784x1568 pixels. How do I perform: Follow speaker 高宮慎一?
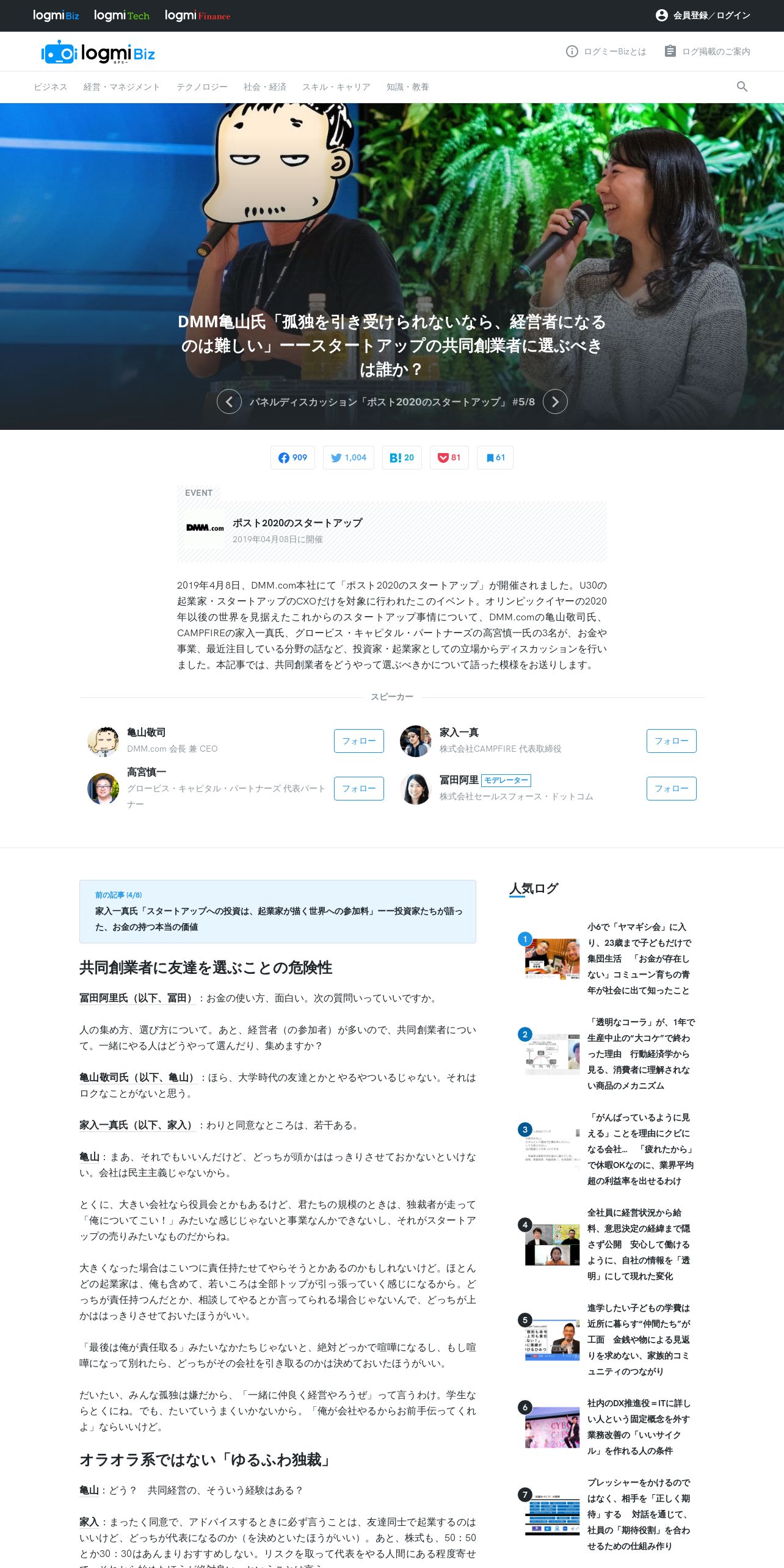(359, 788)
